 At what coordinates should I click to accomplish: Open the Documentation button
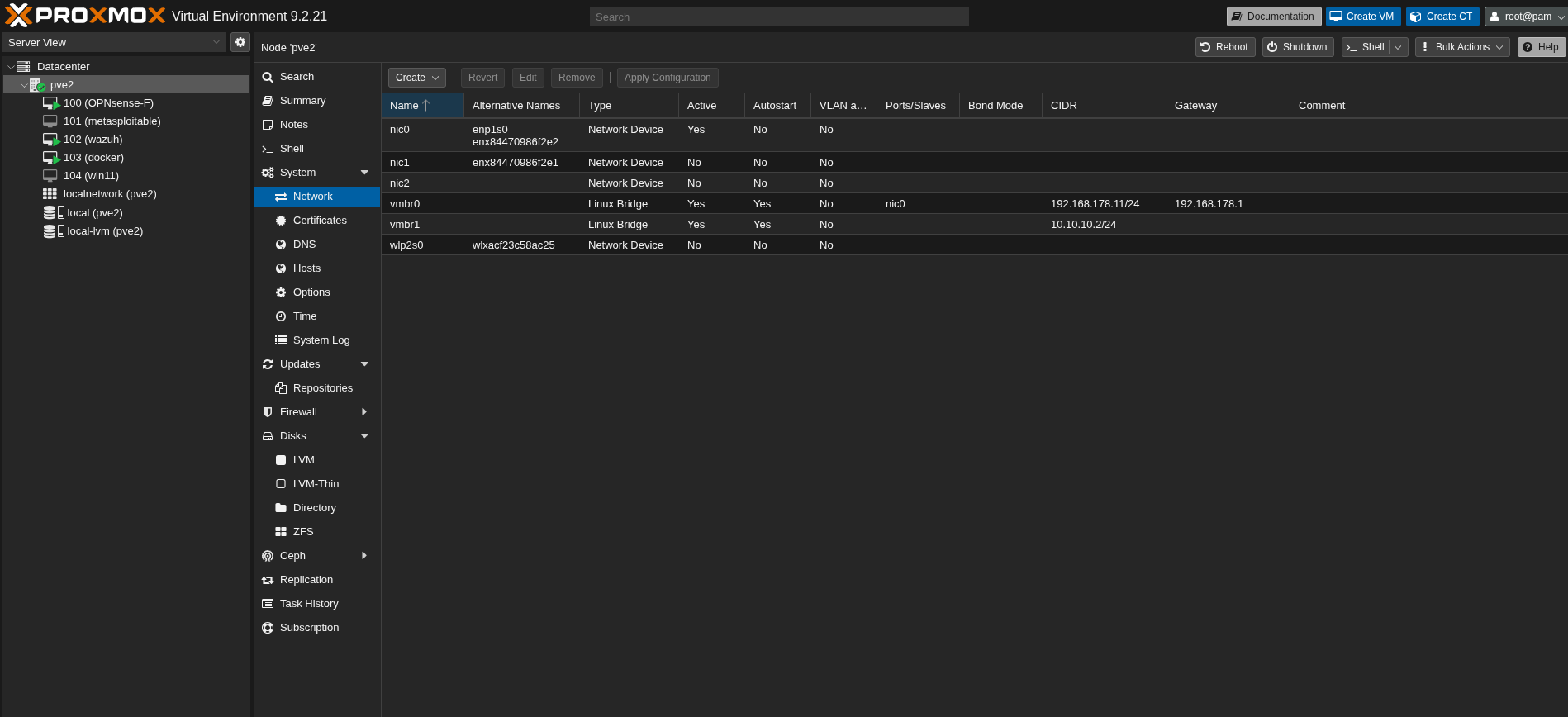coord(1273,17)
